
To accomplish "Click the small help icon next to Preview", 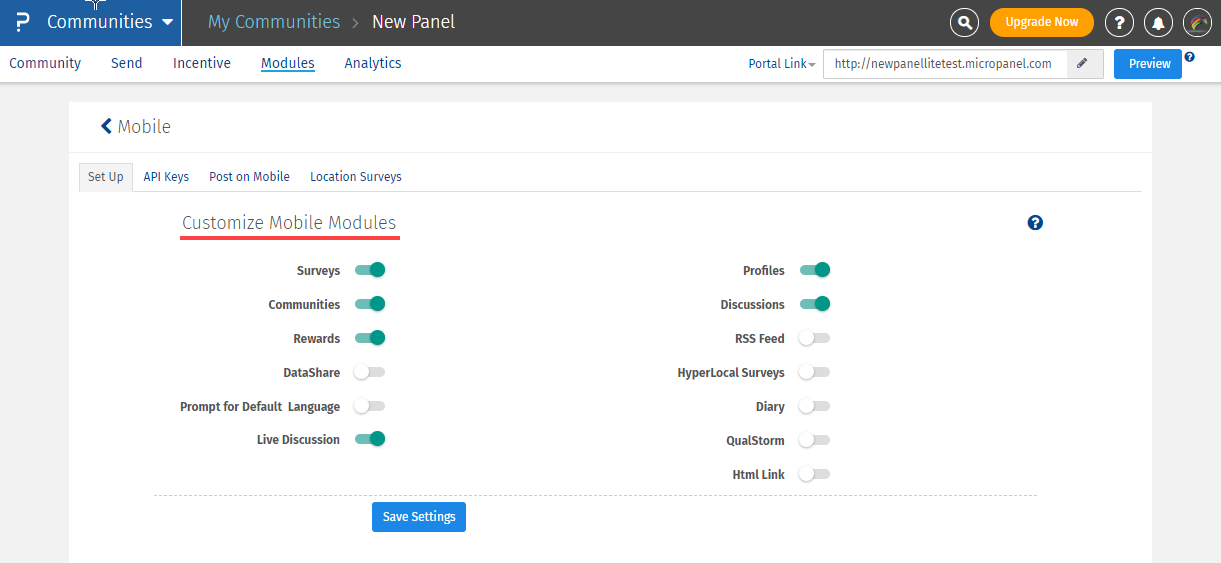I will coord(1190,57).
